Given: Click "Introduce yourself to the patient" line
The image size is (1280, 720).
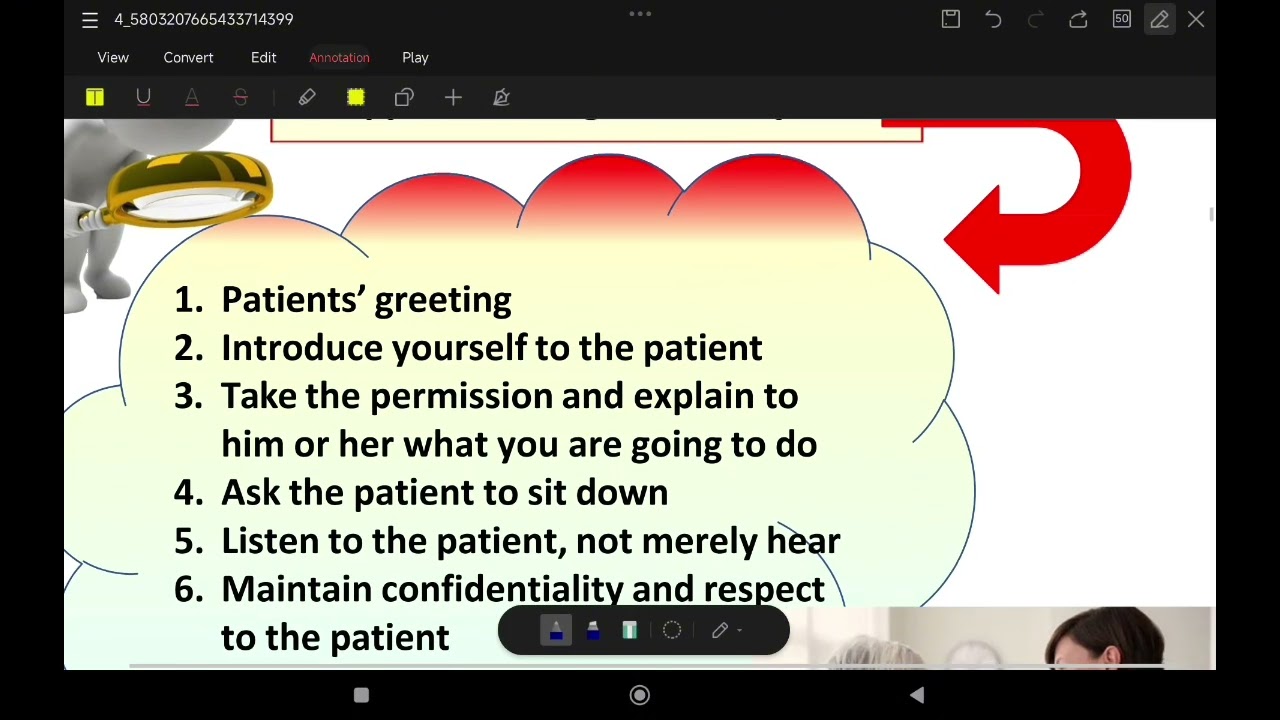Looking at the screenshot, I should (491, 348).
